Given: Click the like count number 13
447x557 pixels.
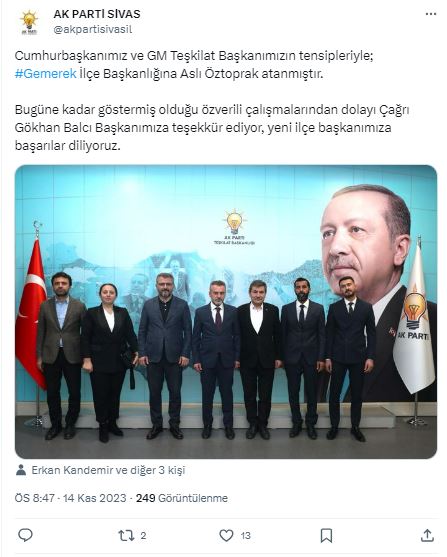Looking at the screenshot, I should click(245, 535).
